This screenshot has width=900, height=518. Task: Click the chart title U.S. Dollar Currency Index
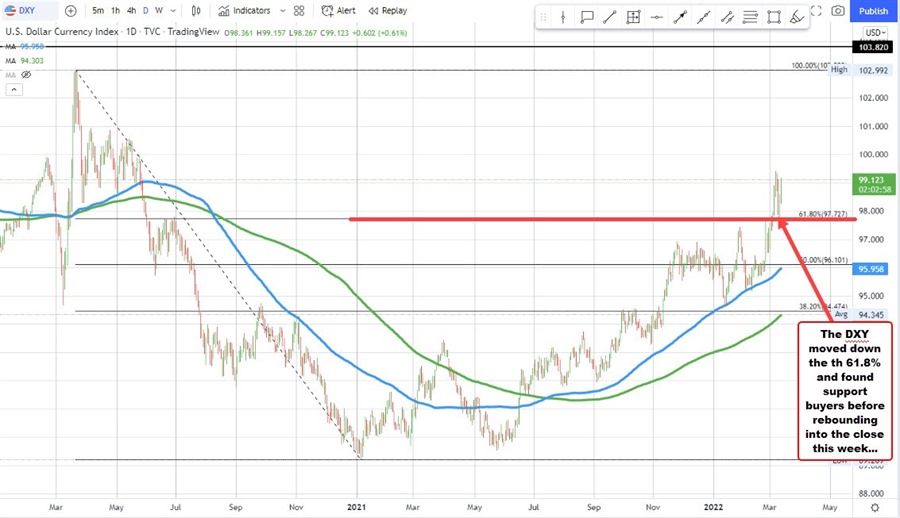pyautogui.click(x=62, y=32)
